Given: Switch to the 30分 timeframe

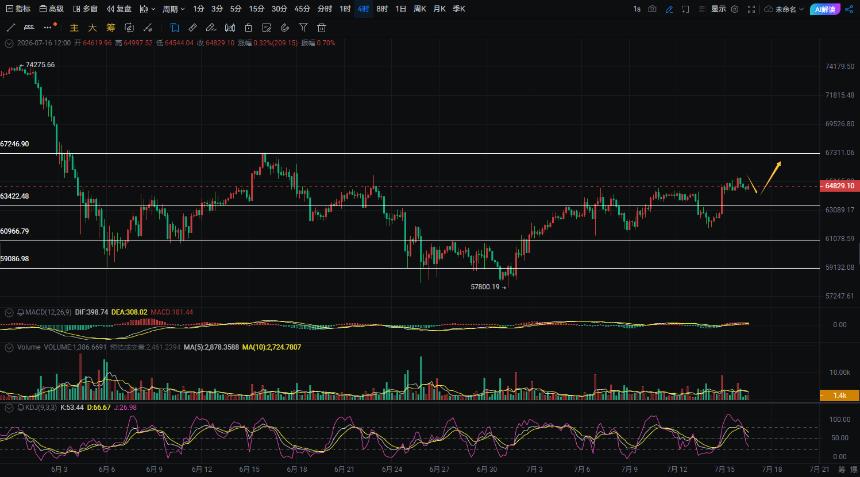Looking at the screenshot, I should pyautogui.click(x=279, y=9).
